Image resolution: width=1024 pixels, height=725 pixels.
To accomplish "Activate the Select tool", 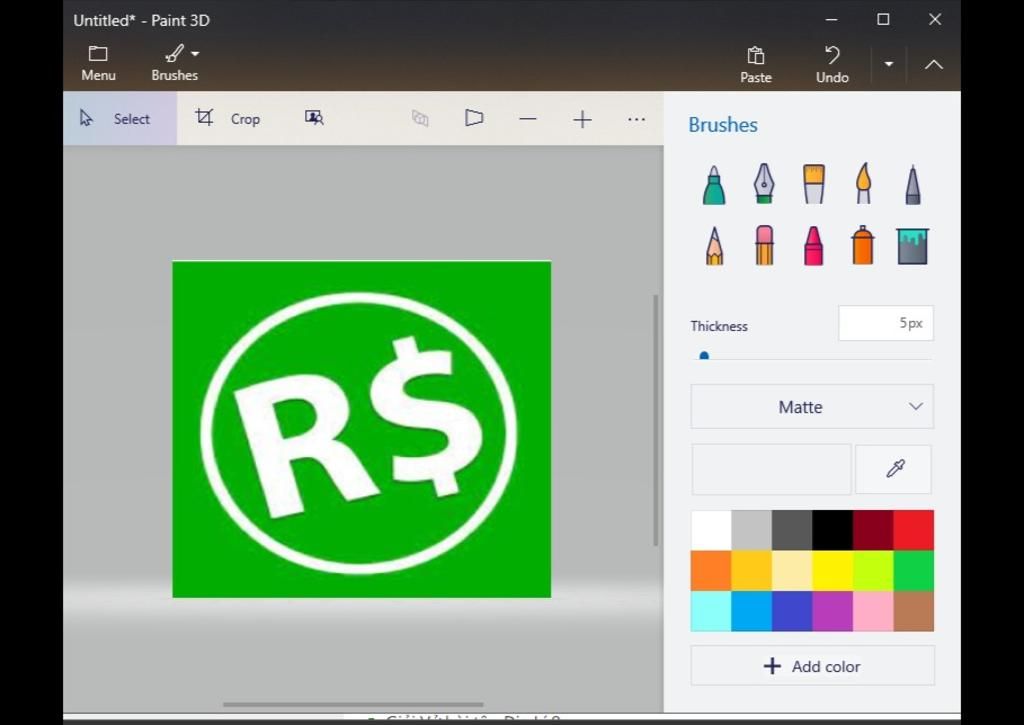I will coord(120,118).
